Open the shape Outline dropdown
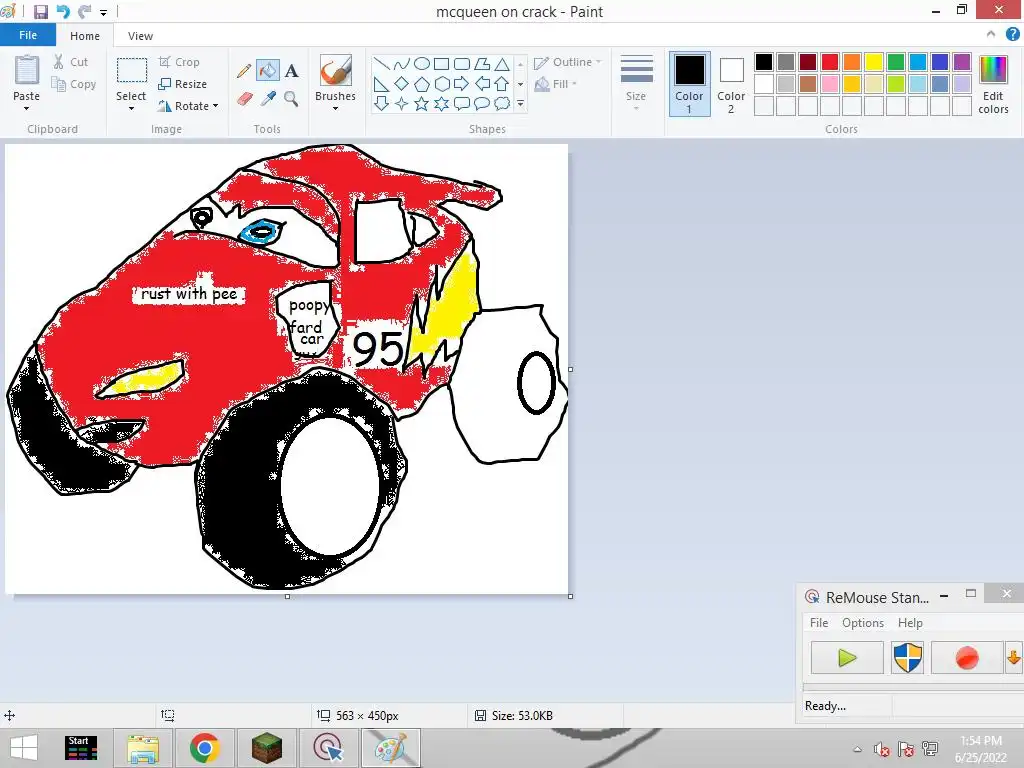 click(568, 62)
